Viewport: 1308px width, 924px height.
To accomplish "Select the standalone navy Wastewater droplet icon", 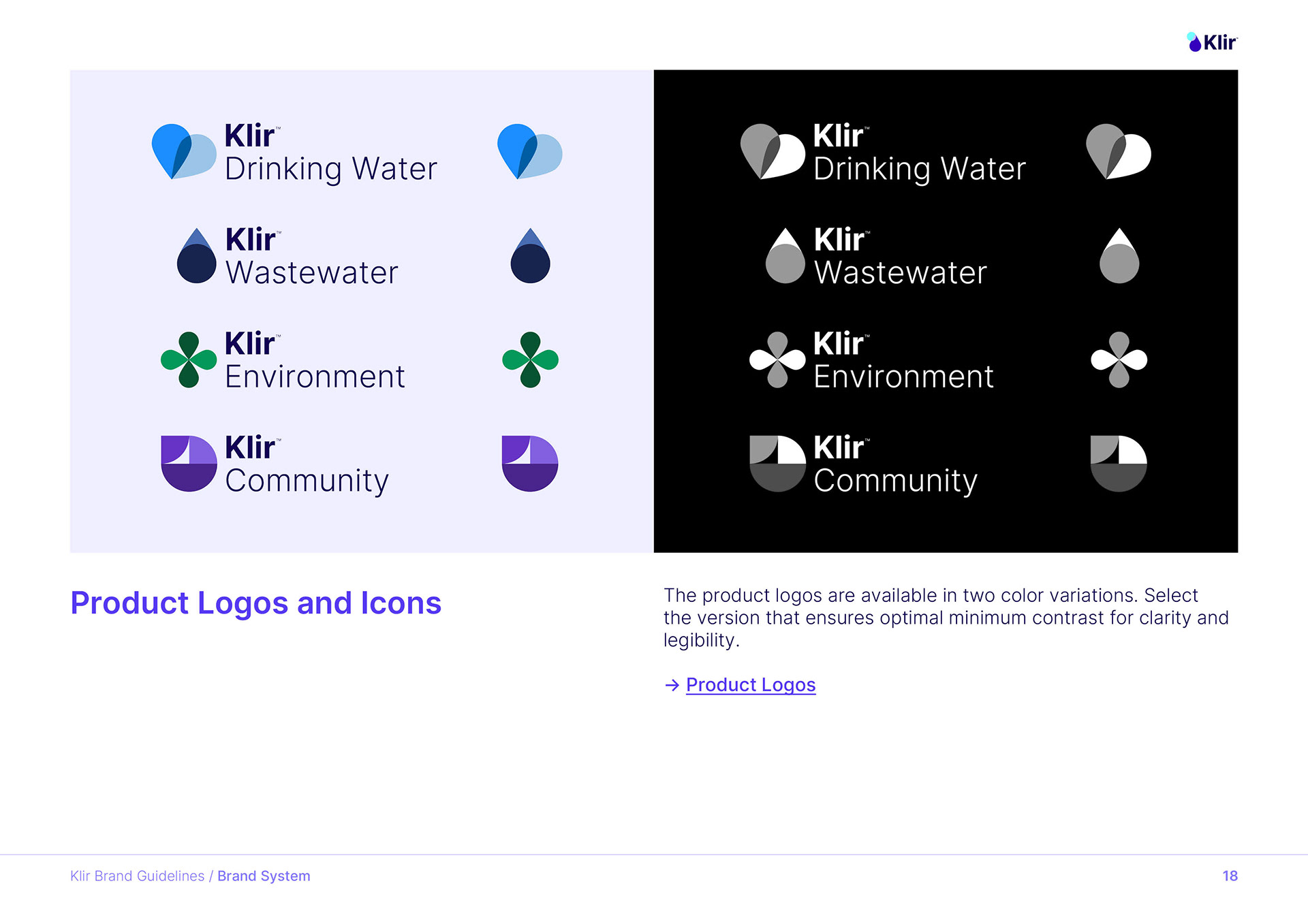I will coord(530,256).
